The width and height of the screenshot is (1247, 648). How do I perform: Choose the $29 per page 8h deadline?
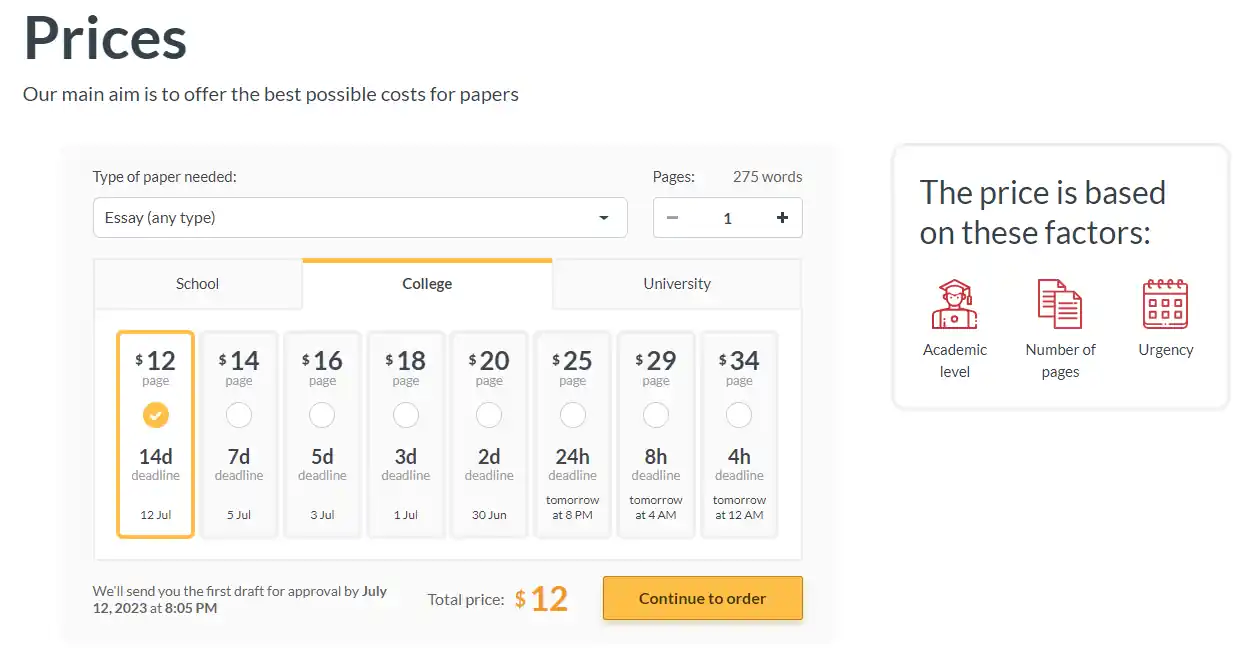[x=656, y=414]
